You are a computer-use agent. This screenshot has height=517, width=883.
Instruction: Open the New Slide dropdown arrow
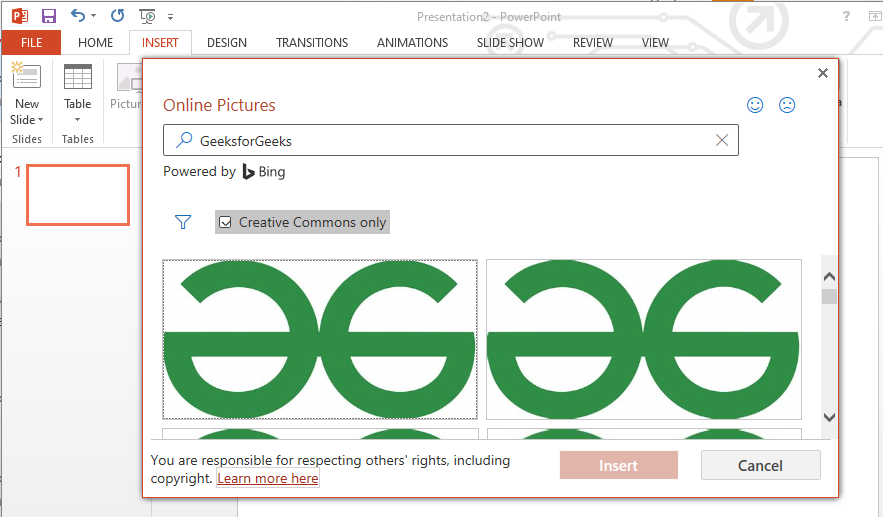tap(40, 120)
